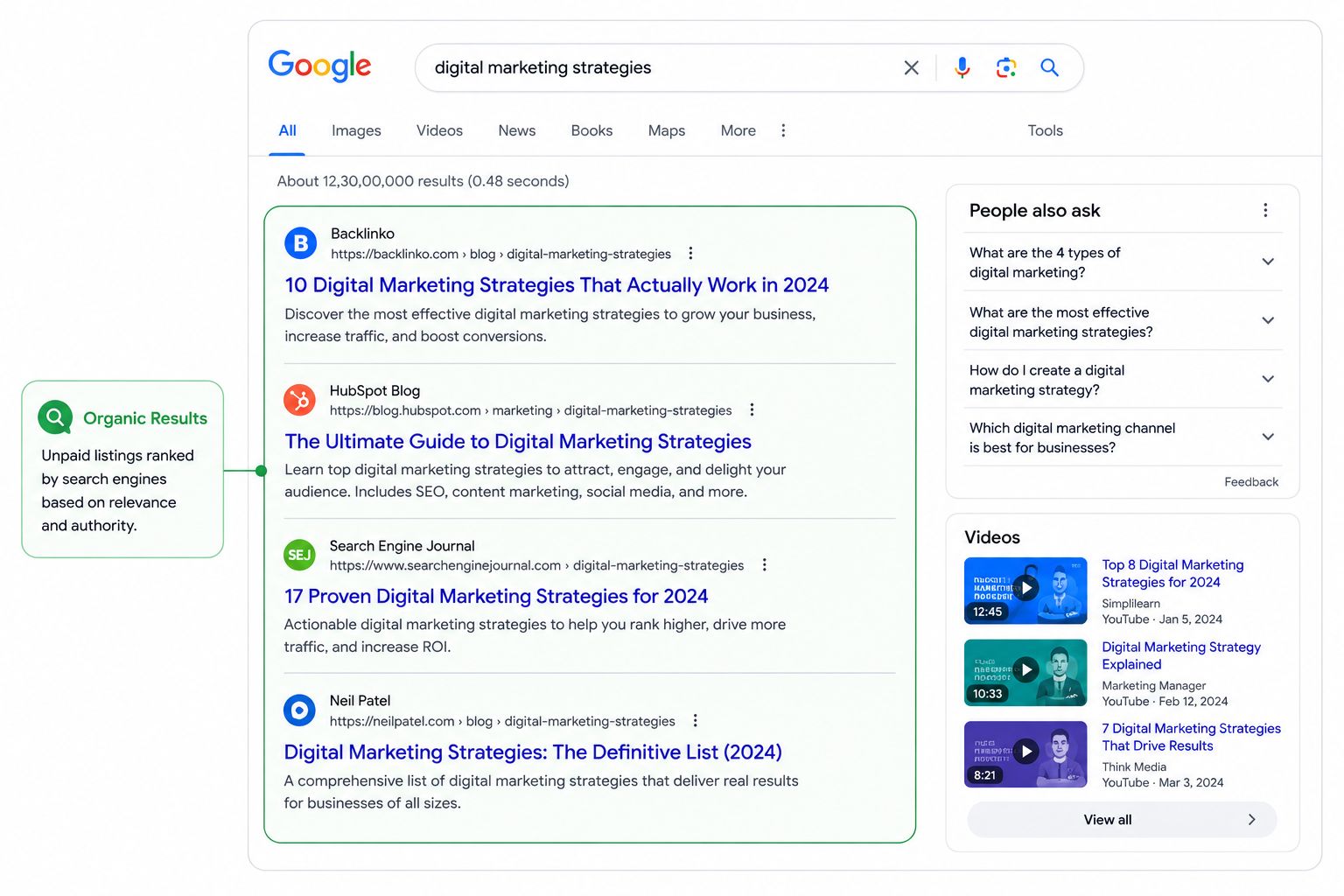Submit search with the magnifying glass icon
This screenshot has width=1344, height=896.
pos(1049,67)
